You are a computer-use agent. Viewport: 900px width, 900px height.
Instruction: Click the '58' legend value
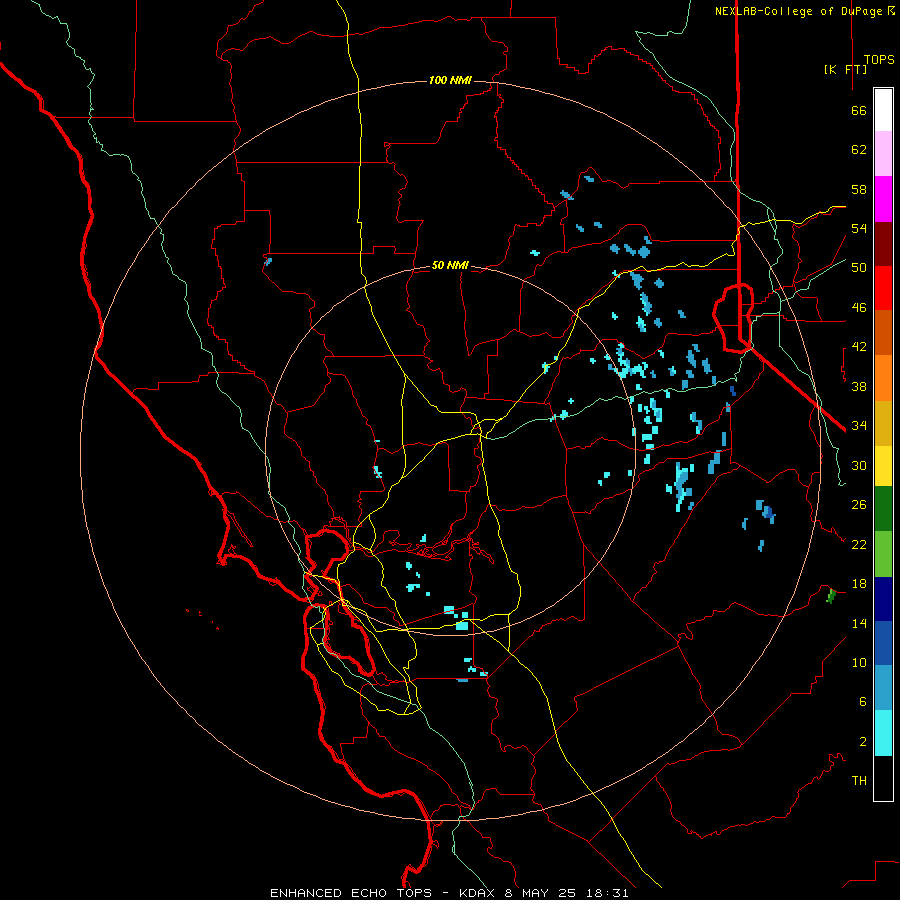[x=859, y=189]
